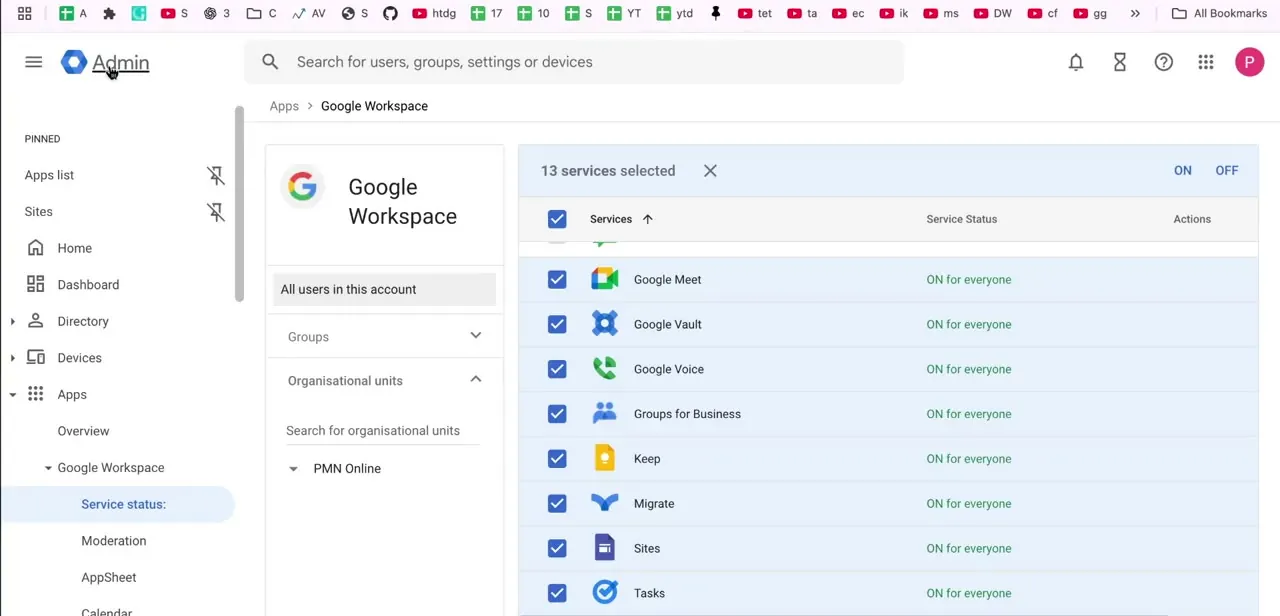The width and height of the screenshot is (1280, 616).
Task: Click the Groups for Business icon
Action: coord(605,413)
